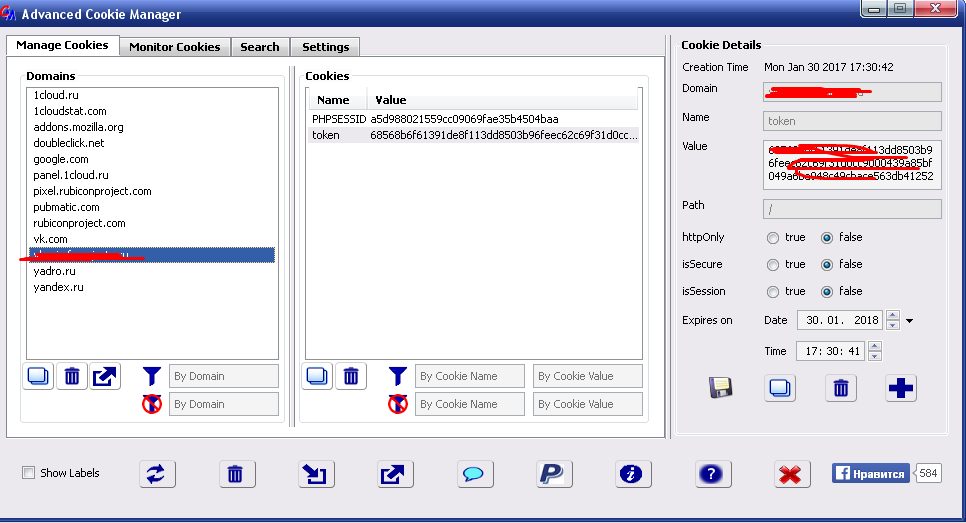Increase expiry date with up spinner
Viewport: 966px width, 523px height.
[x=892, y=315]
